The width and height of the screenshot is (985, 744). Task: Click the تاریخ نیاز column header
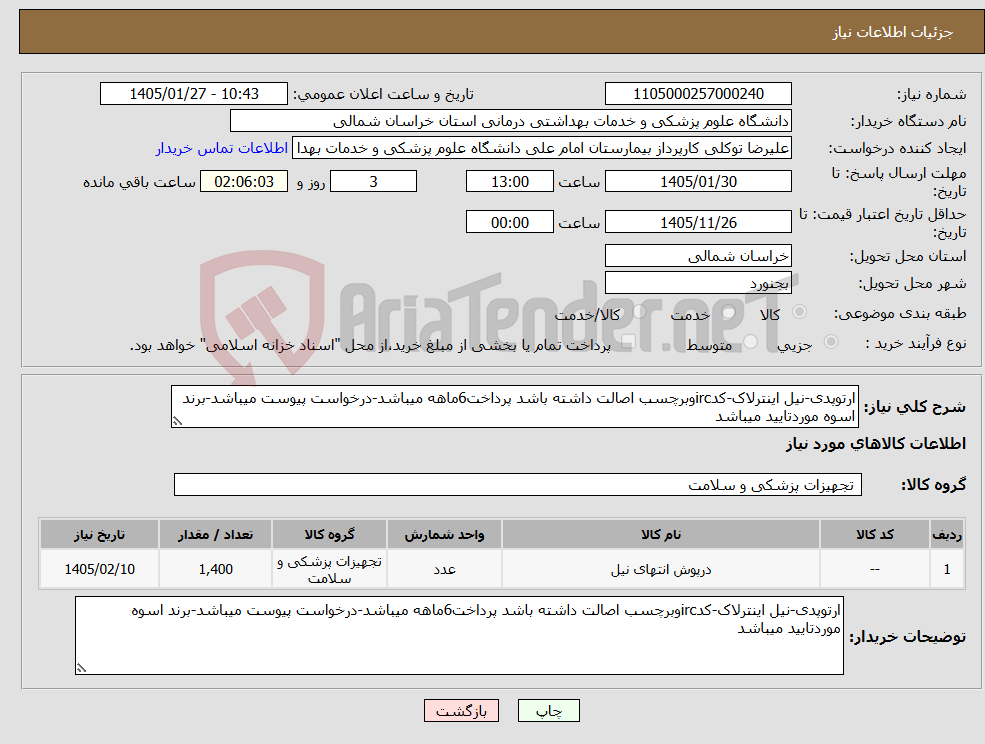99,534
